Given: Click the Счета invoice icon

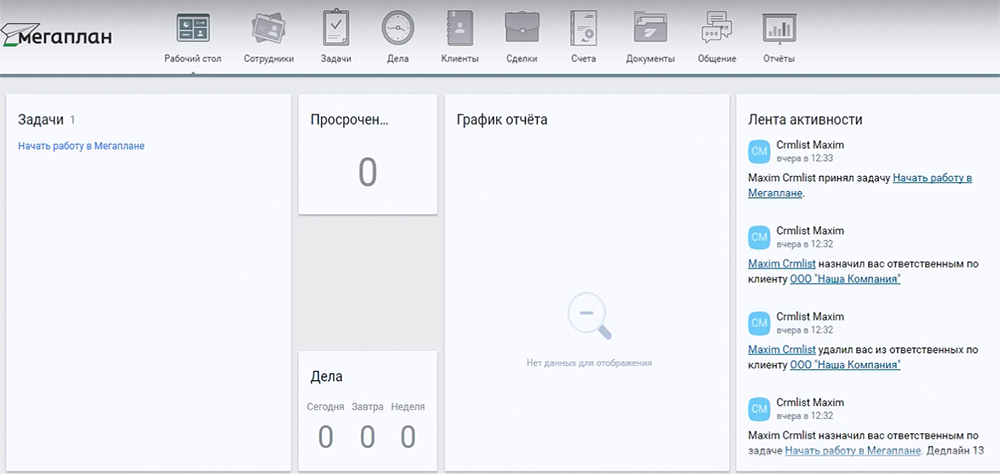Looking at the screenshot, I should 584,29.
